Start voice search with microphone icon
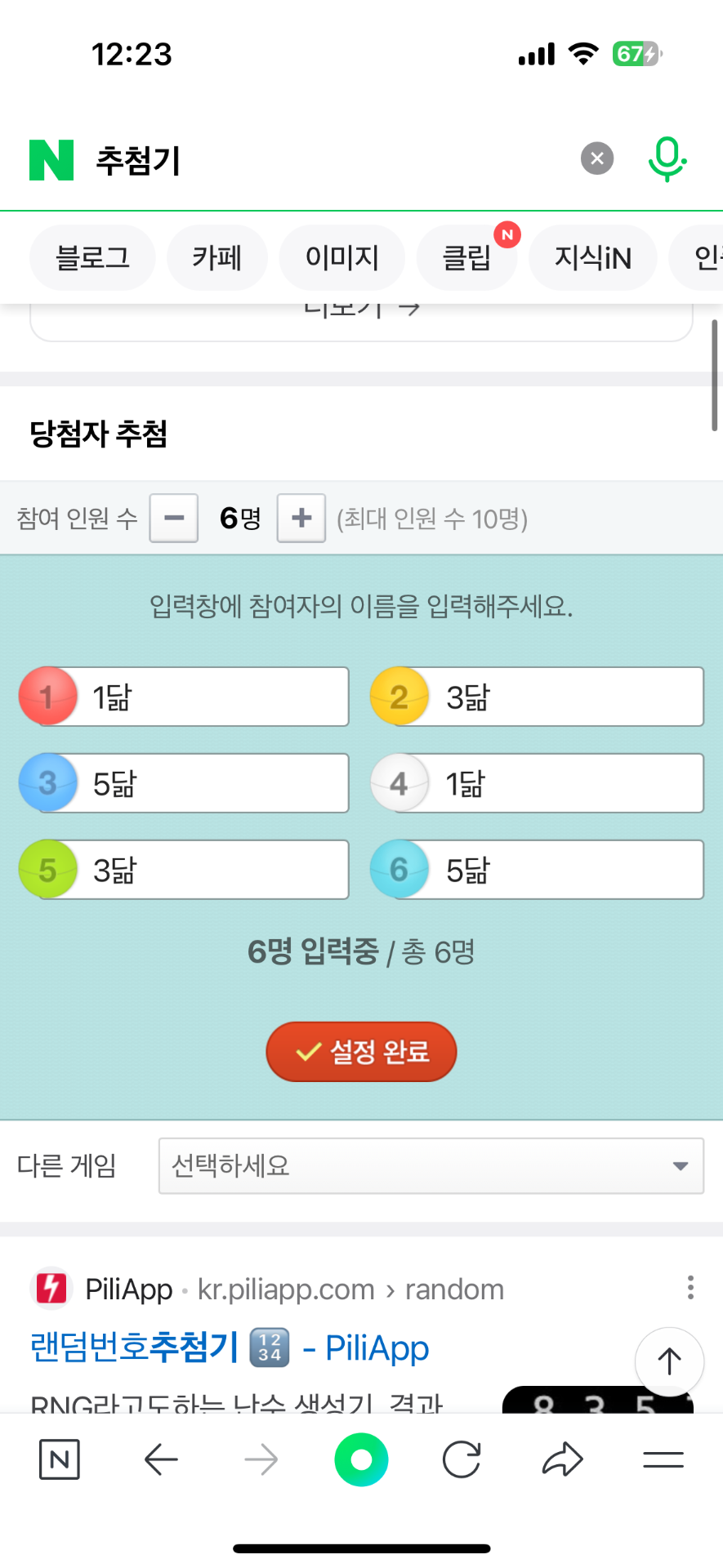The width and height of the screenshot is (723, 1568). pos(667,158)
